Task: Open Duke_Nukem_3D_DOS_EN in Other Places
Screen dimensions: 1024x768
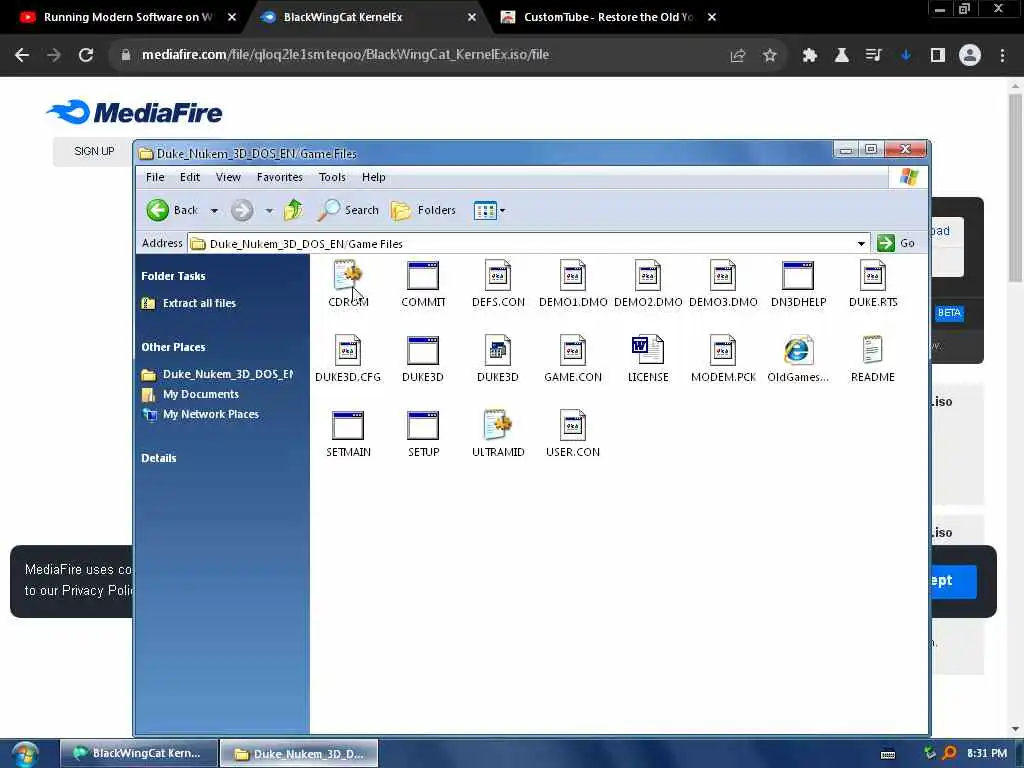Action: coord(217,374)
